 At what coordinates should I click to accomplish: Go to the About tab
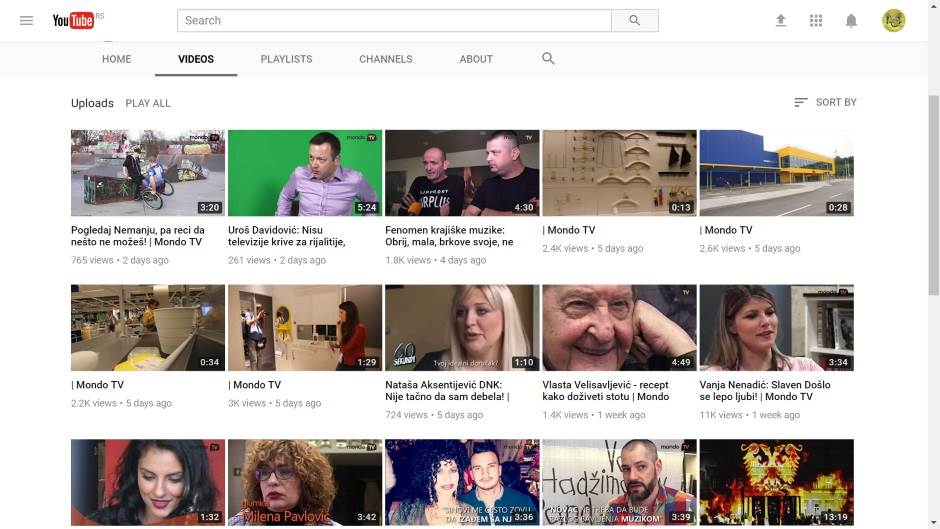pyautogui.click(x=476, y=59)
